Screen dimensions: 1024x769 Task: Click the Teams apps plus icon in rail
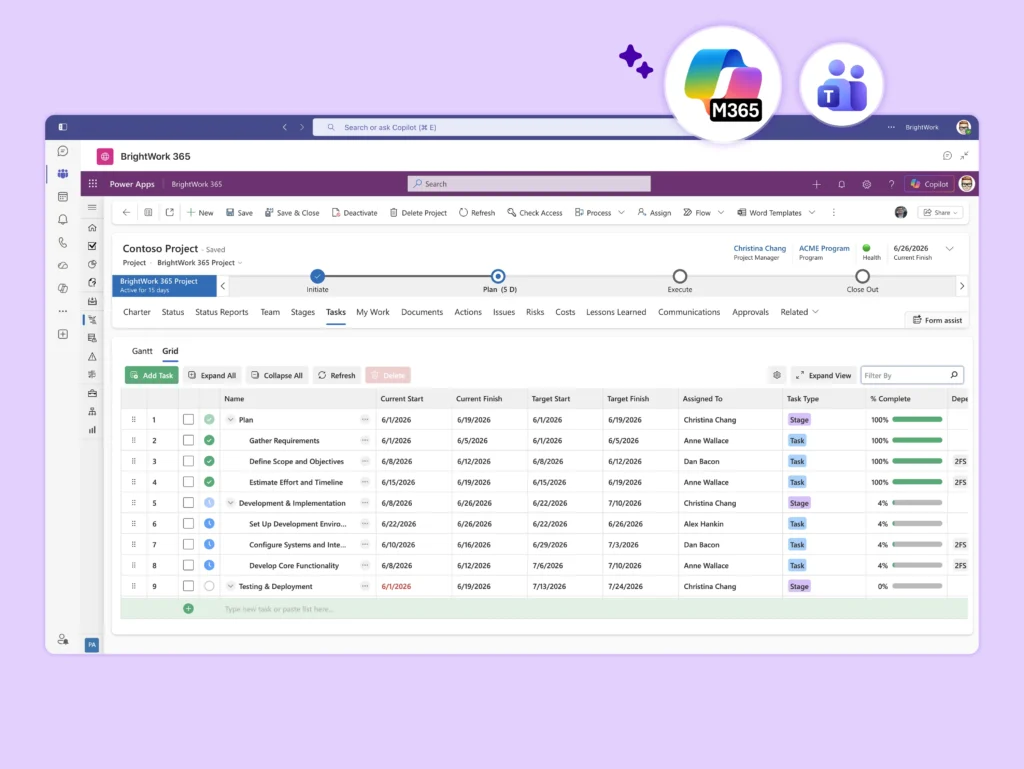[63, 334]
